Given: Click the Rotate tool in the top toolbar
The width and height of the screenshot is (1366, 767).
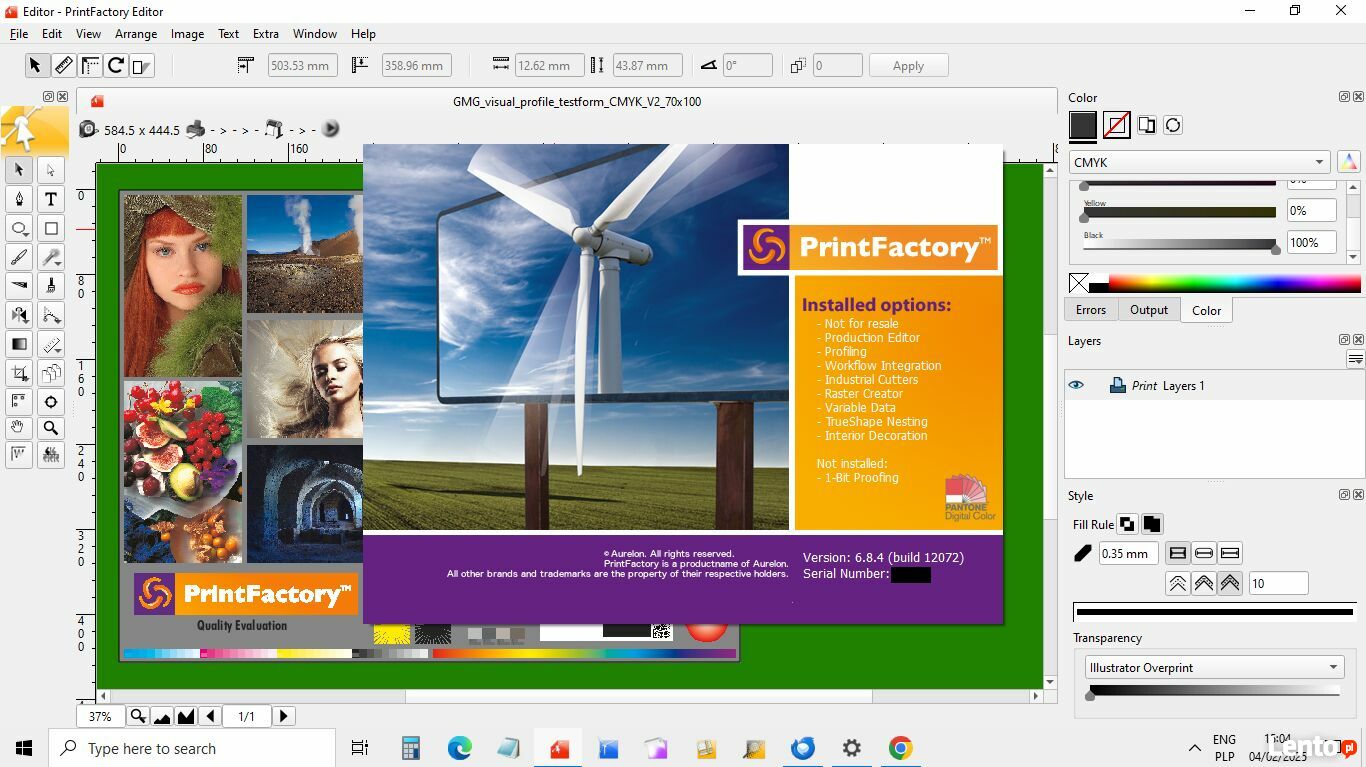Looking at the screenshot, I should [x=116, y=66].
